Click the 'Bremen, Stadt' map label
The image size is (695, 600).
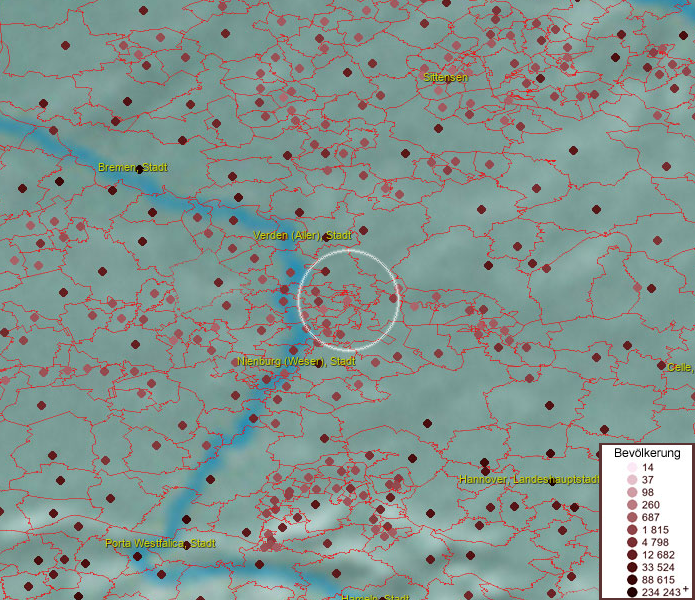tap(133, 168)
